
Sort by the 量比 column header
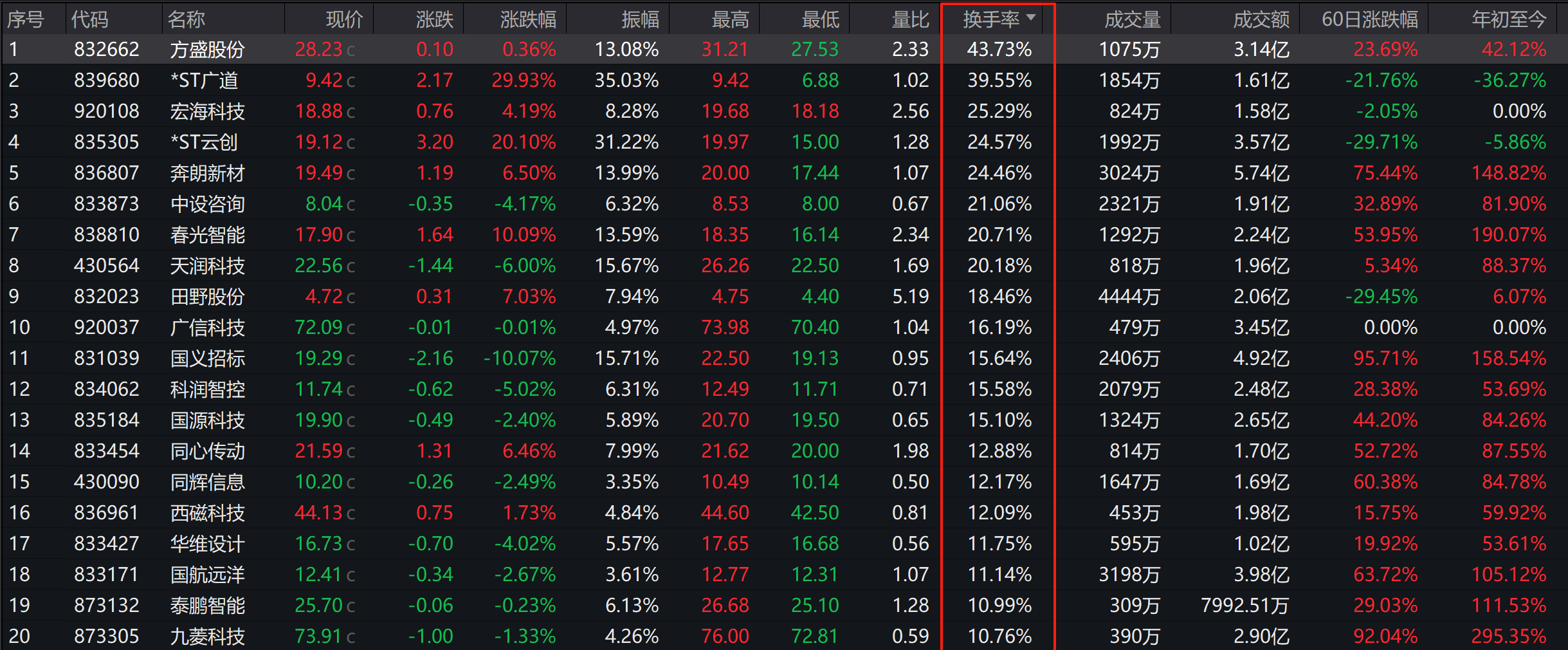pos(910,19)
